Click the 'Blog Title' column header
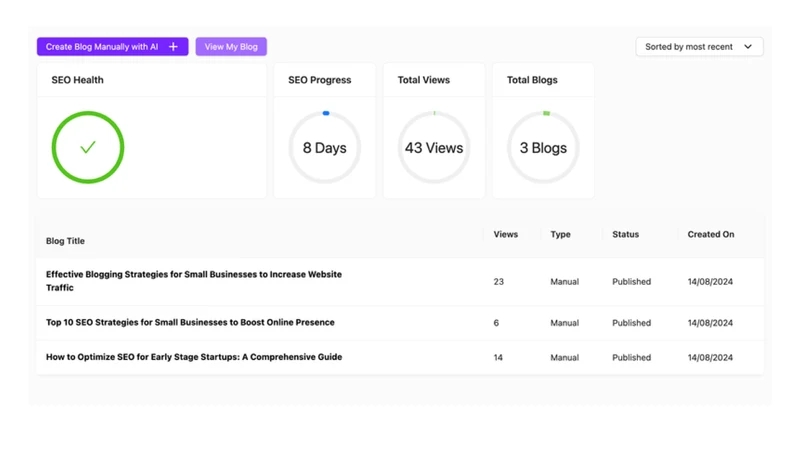This screenshot has width=800, height=450. [65, 241]
